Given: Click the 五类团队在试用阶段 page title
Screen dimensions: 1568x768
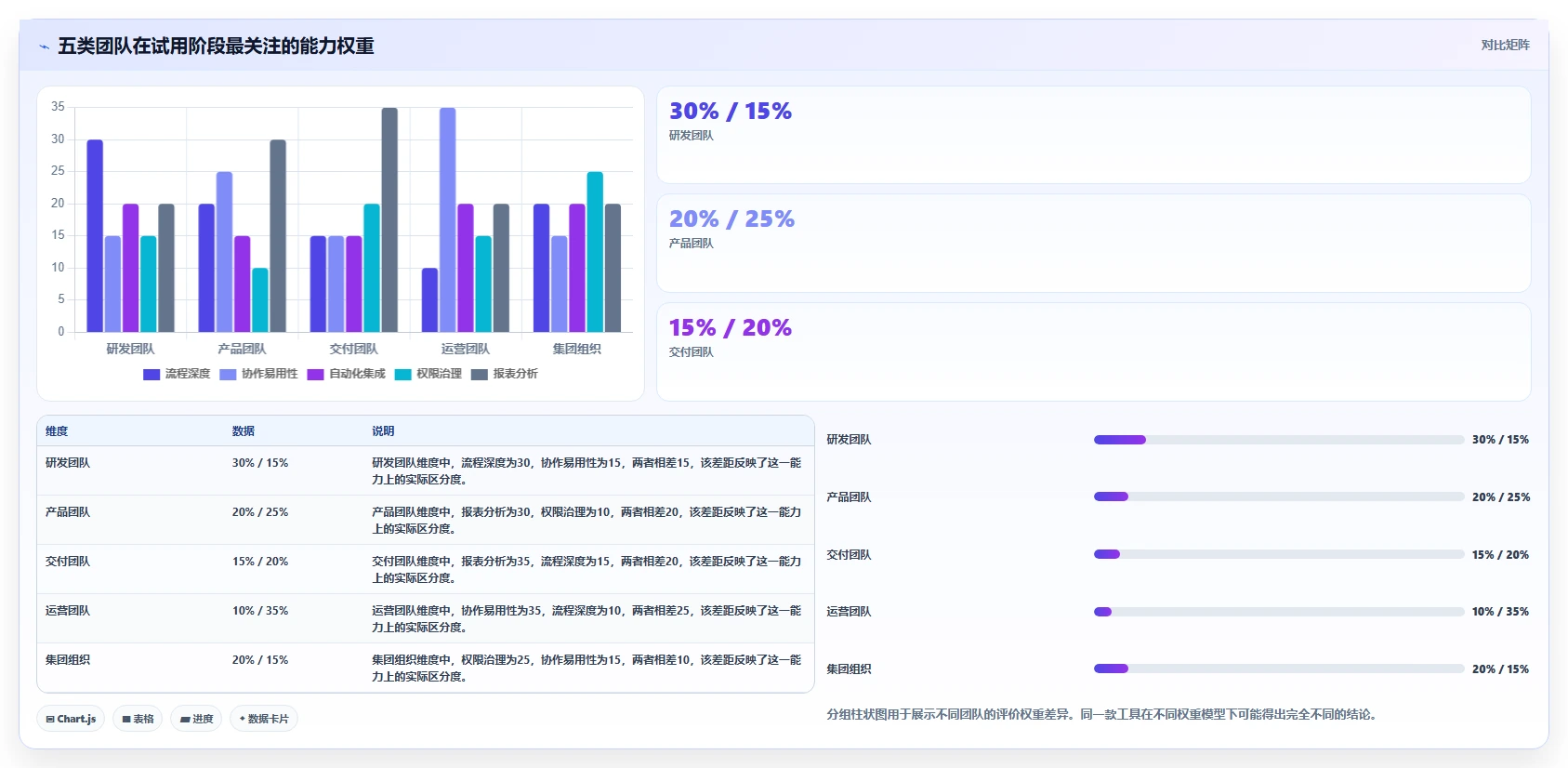Looking at the screenshot, I should [x=216, y=46].
